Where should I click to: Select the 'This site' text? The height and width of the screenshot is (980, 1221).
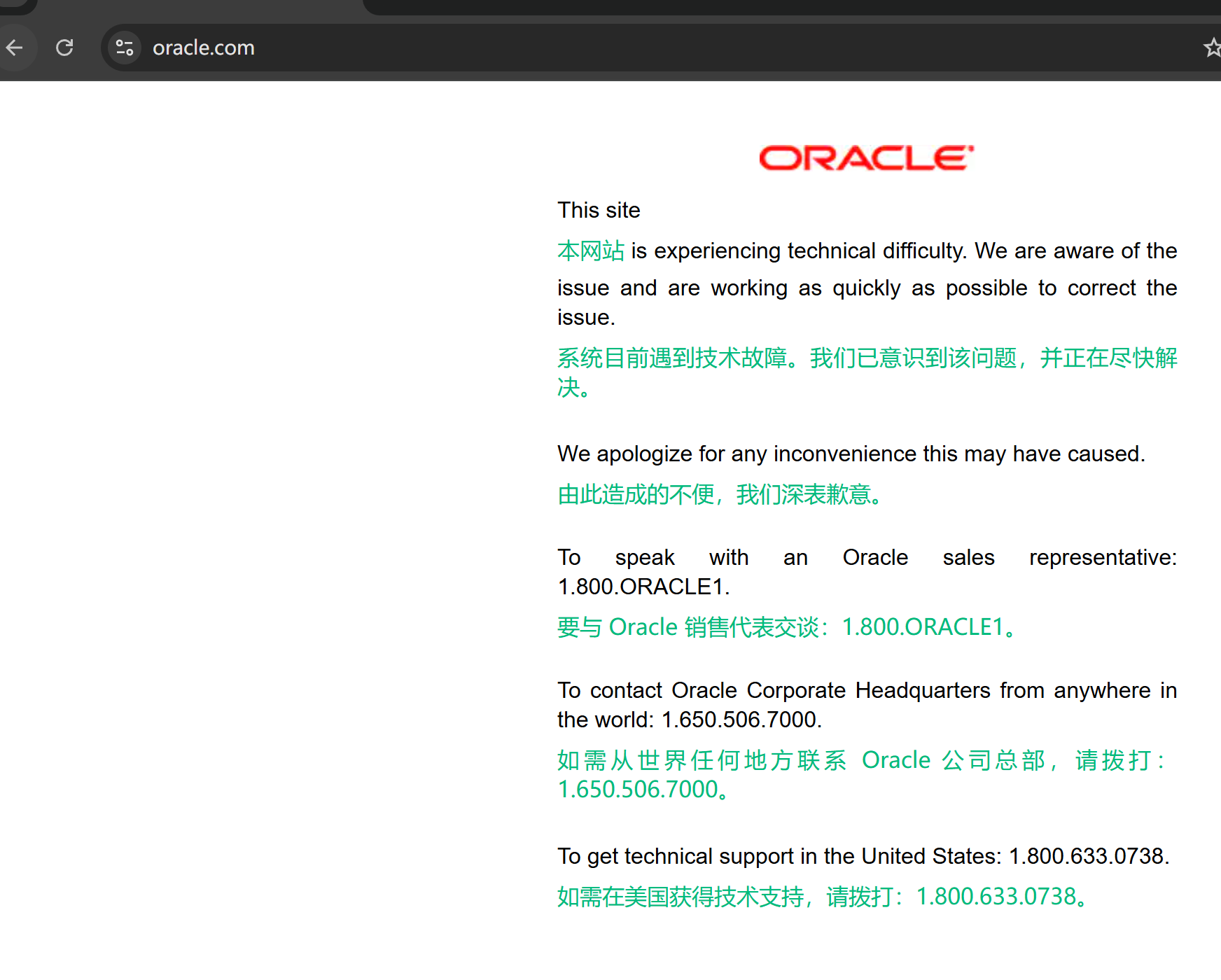[599, 210]
